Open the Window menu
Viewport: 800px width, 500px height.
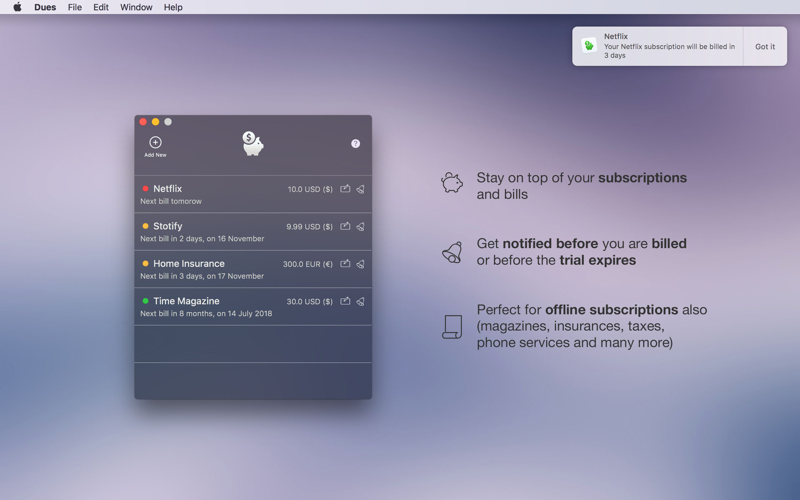(x=136, y=7)
